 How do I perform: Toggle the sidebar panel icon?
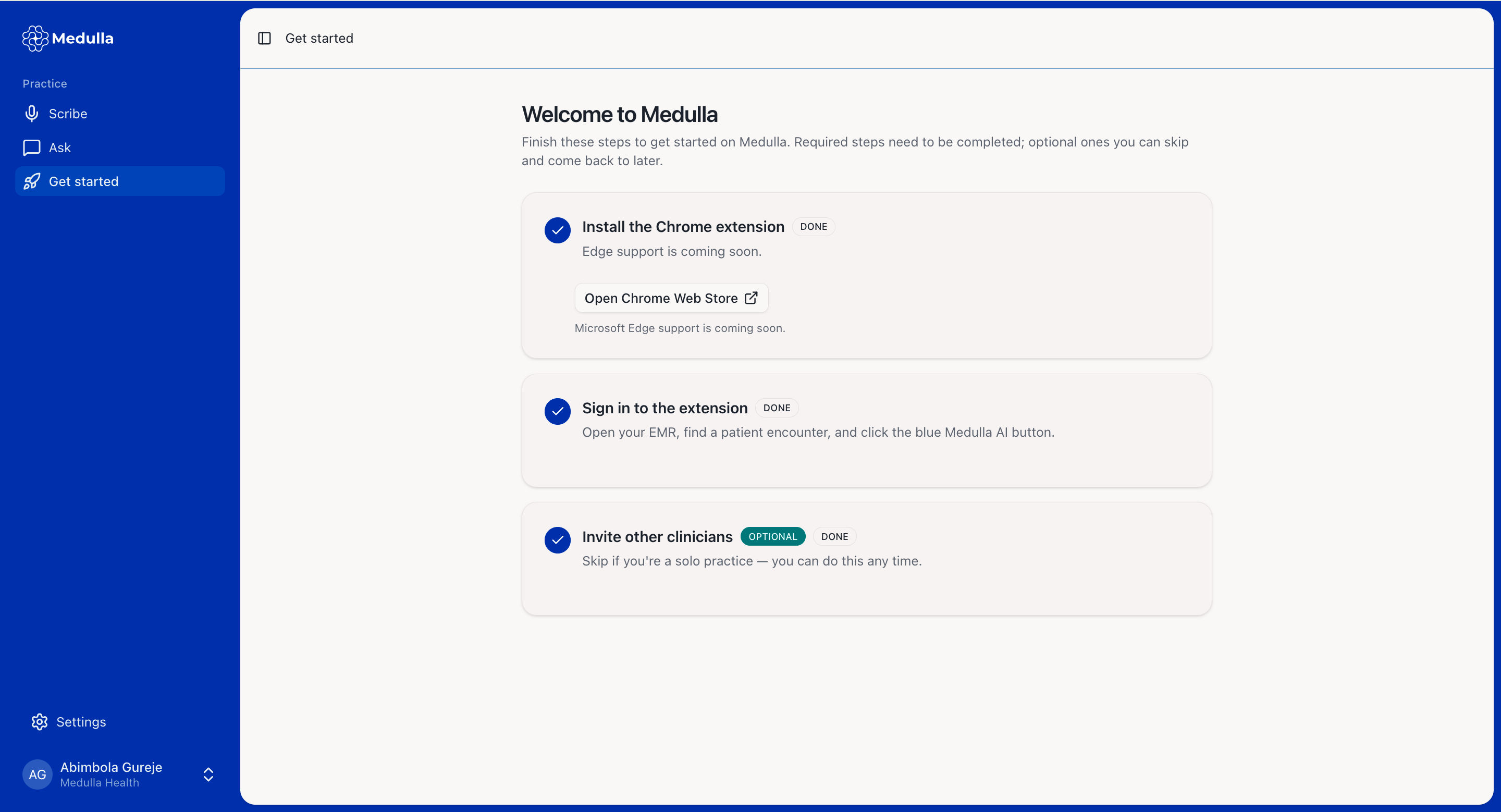pyautogui.click(x=265, y=39)
